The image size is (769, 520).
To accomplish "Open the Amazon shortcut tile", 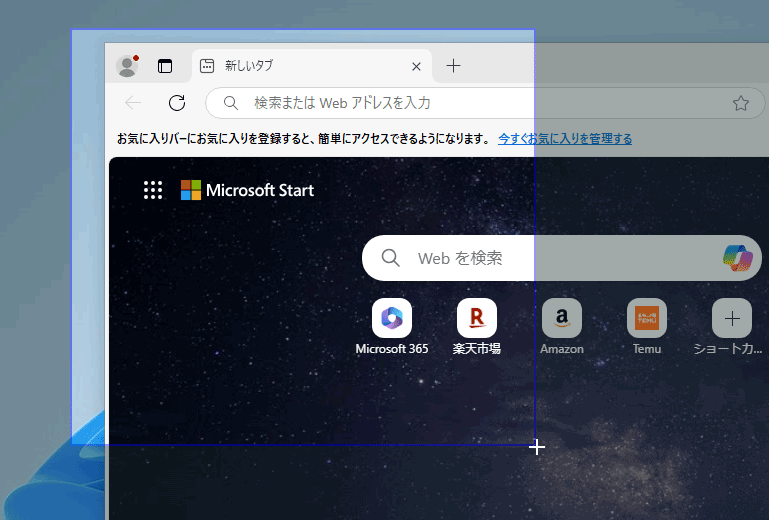I will point(562,318).
